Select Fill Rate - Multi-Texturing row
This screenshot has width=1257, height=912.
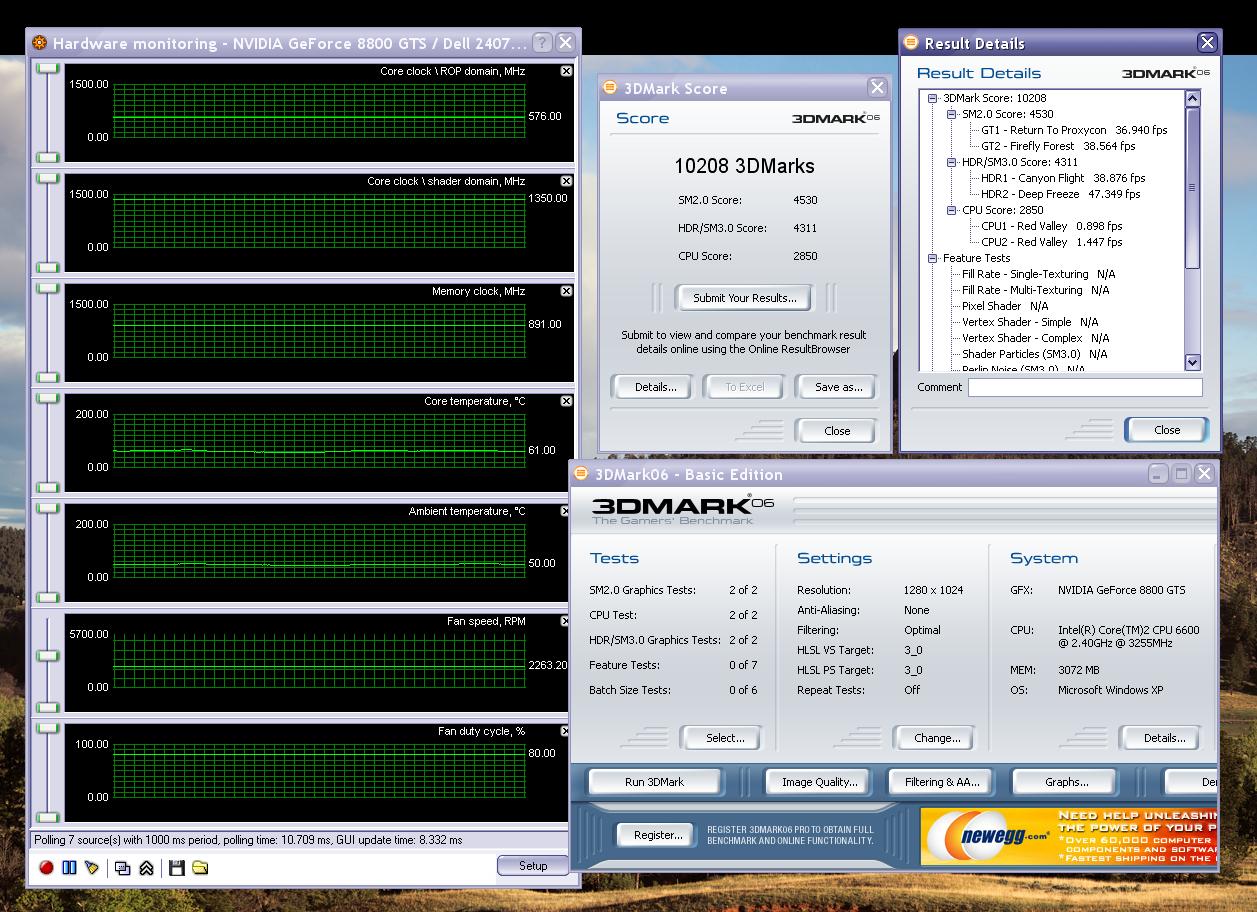coord(1035,290)
